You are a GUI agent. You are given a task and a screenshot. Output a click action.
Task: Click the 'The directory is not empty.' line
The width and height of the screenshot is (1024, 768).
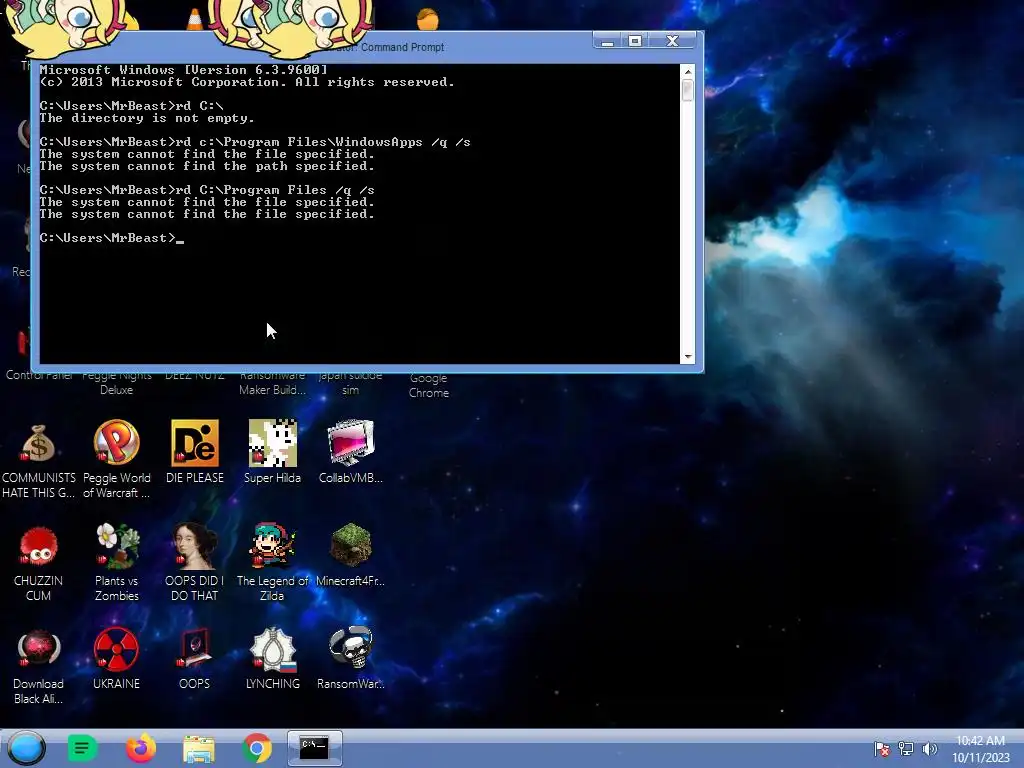147,118
